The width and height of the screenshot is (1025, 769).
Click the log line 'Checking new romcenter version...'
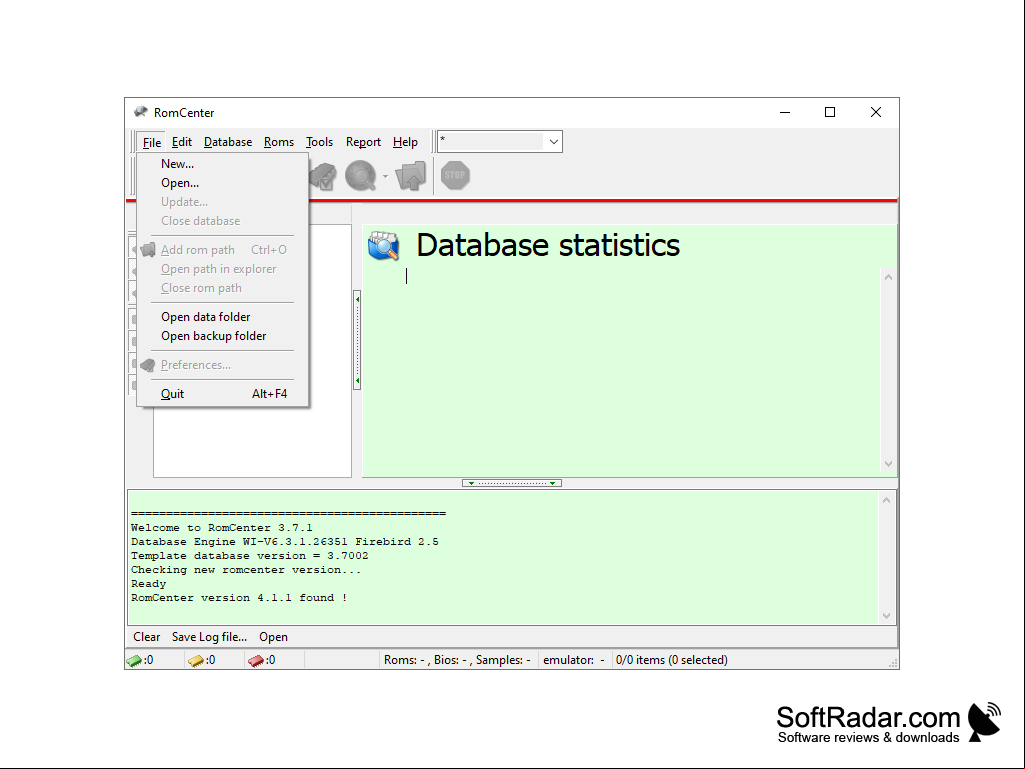coord(246,570)
